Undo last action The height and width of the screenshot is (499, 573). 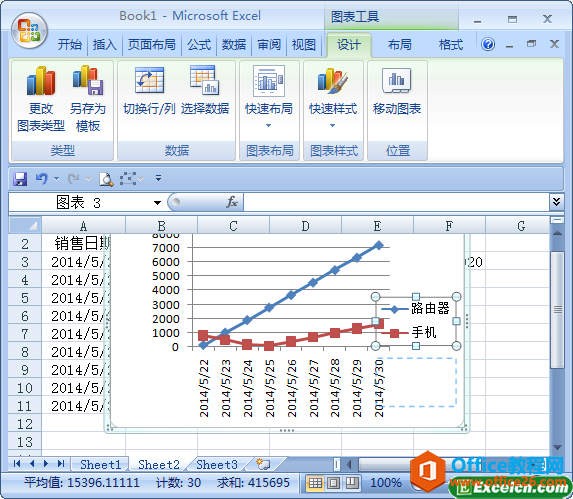[42, 179]
